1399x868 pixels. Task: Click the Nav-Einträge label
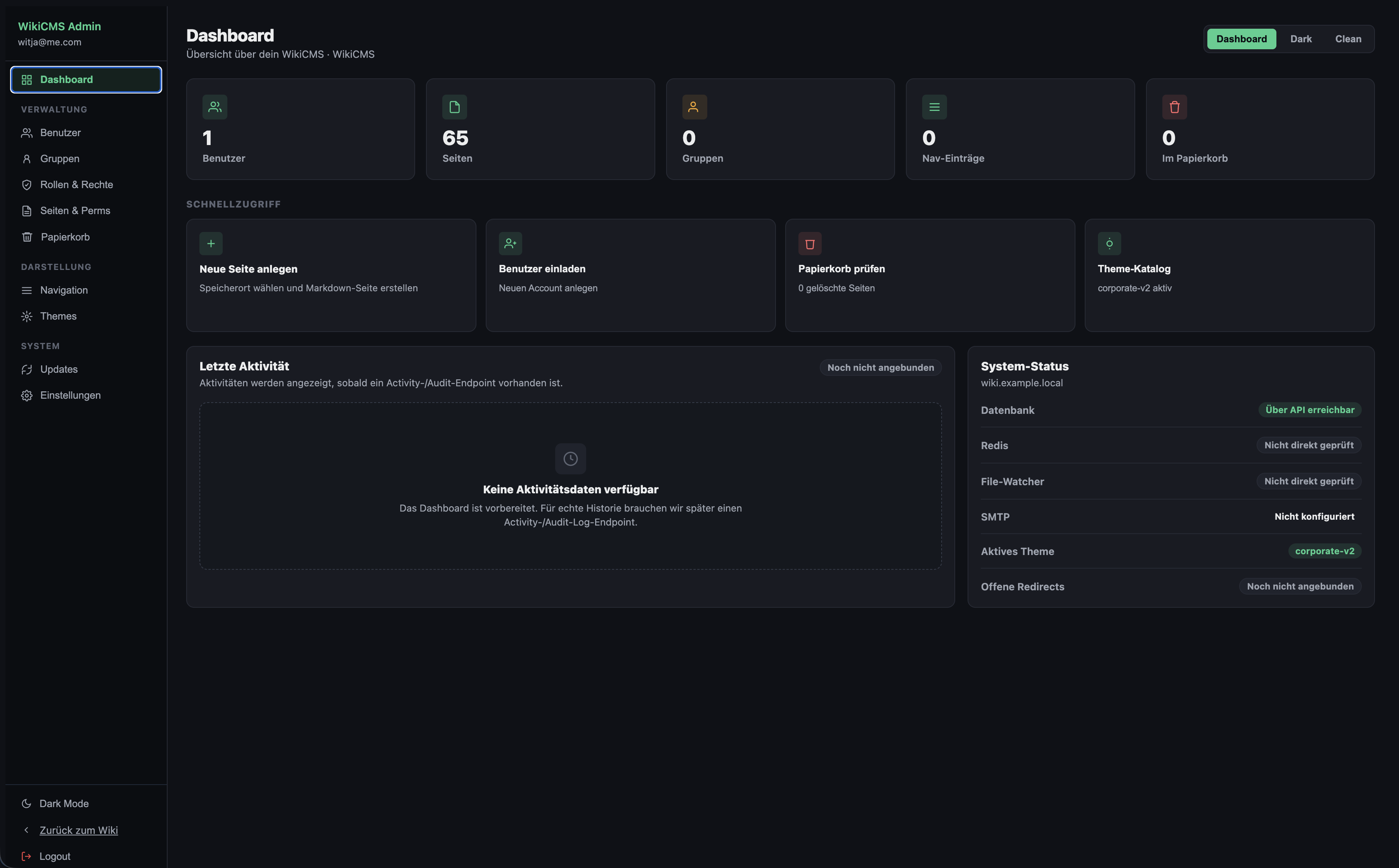954,159
